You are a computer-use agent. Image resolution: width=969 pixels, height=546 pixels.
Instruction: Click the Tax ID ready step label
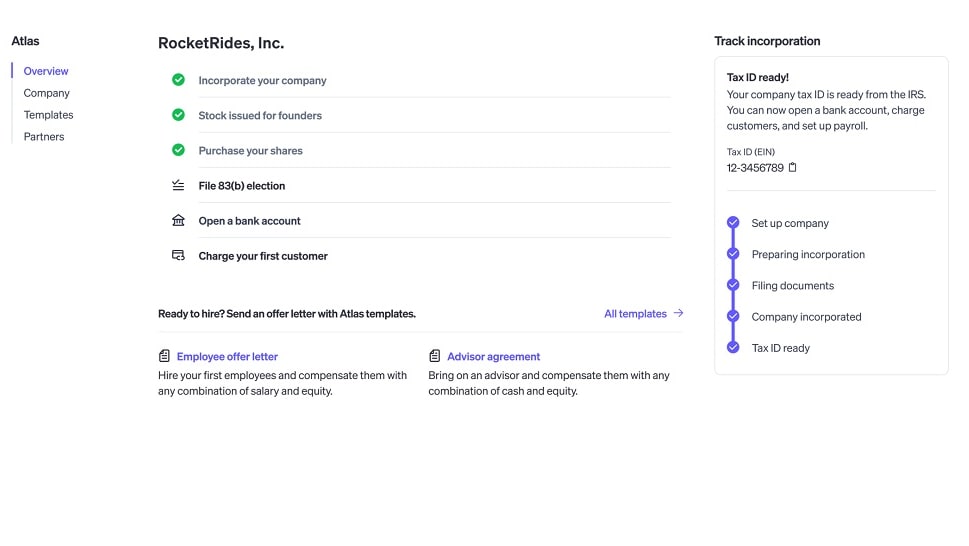tap(781, 348)
